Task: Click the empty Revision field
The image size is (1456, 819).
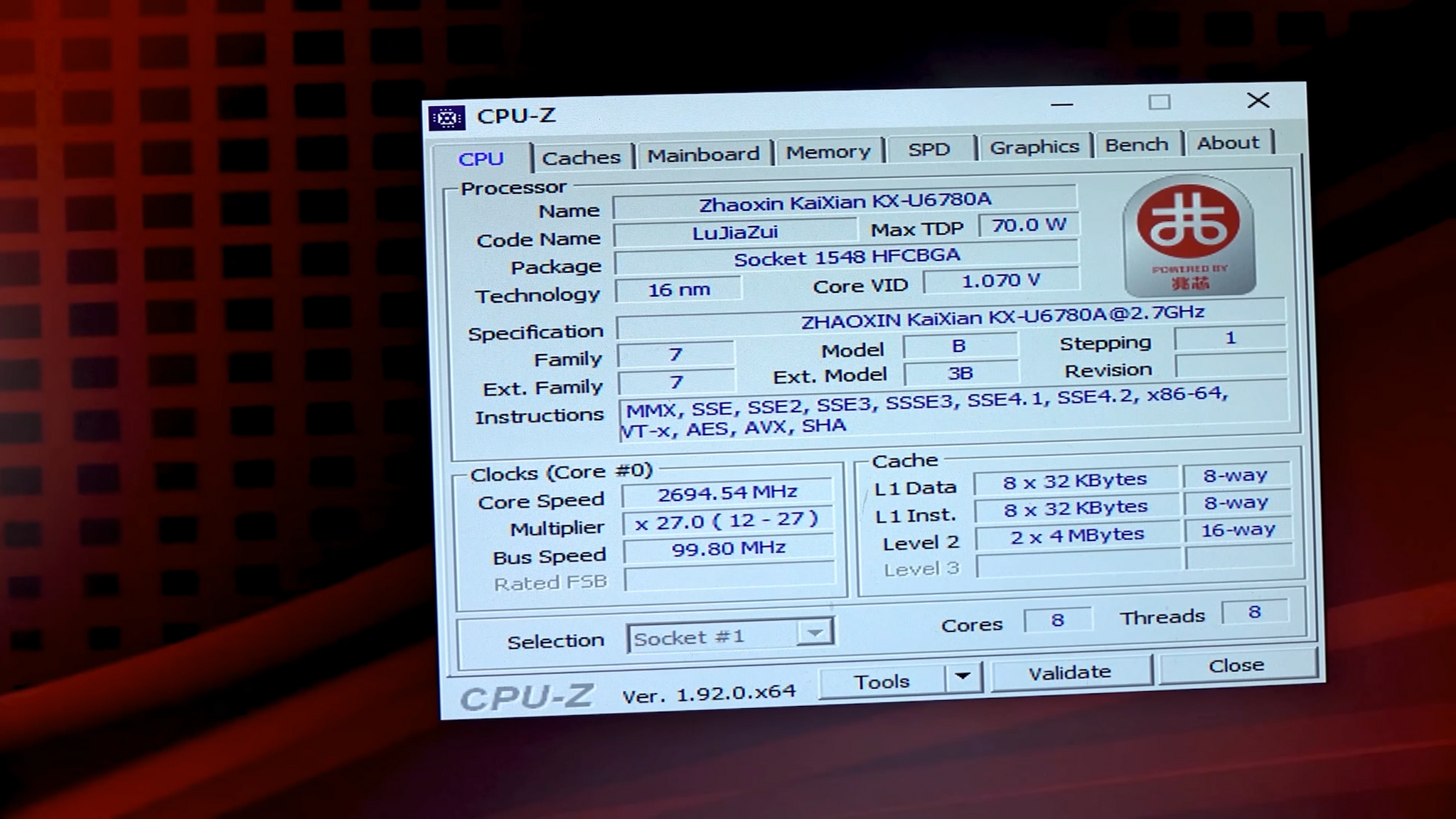Action: 1231,365
